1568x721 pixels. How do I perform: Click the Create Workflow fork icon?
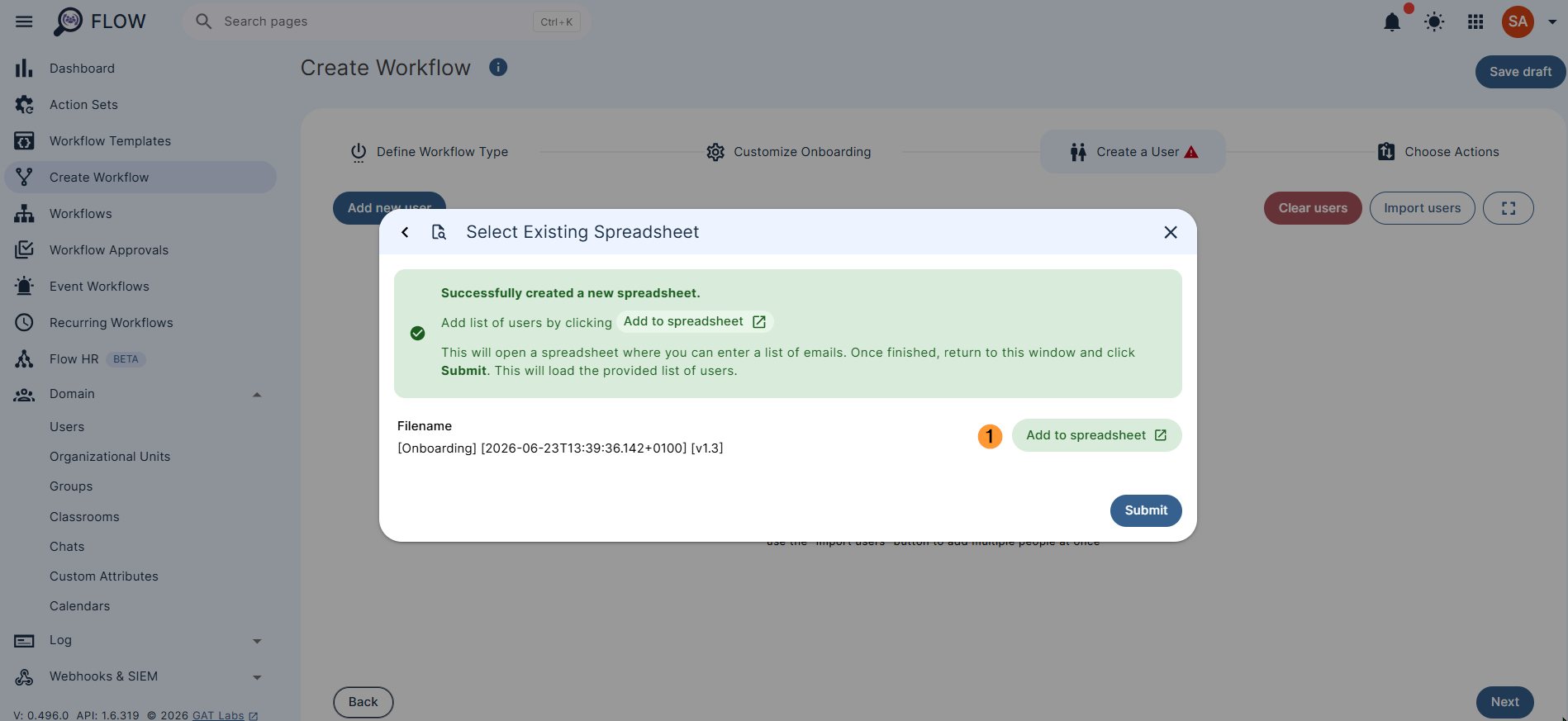pos(24,178)
